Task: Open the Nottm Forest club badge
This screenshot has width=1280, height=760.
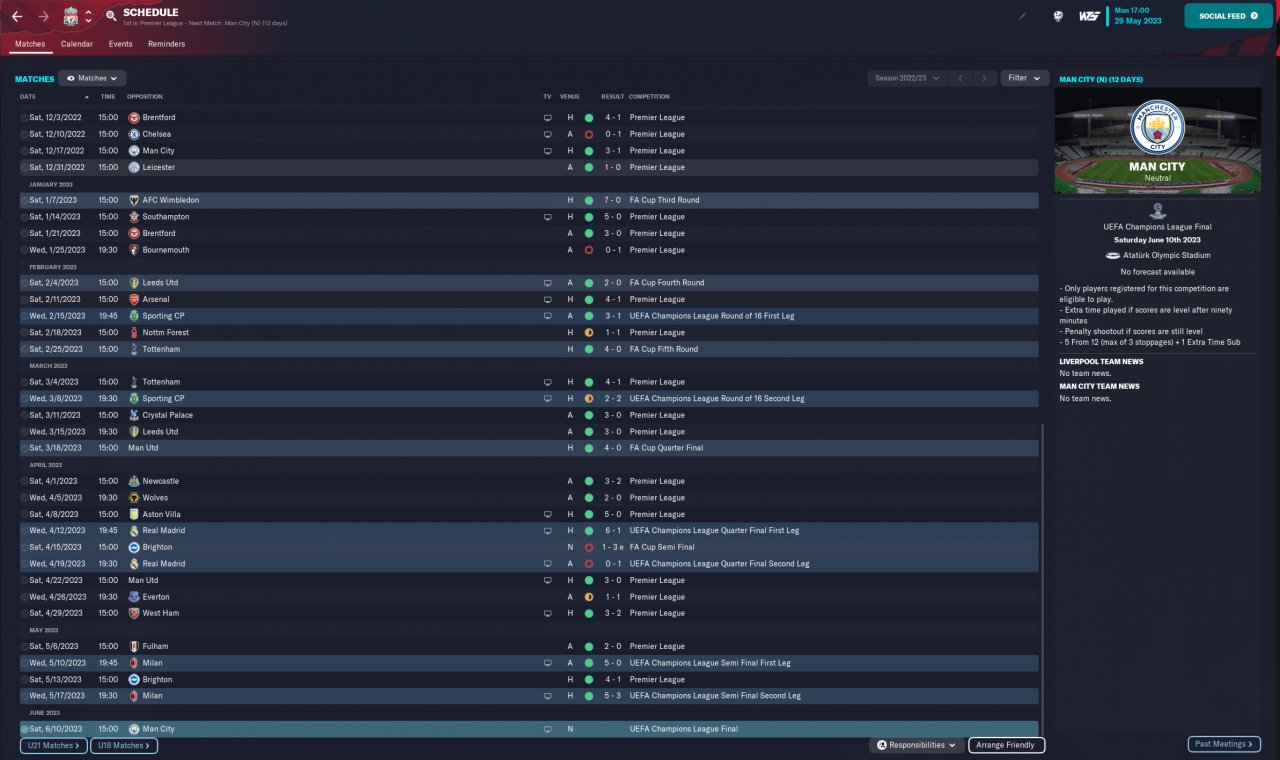Action: tap(134, 332)
